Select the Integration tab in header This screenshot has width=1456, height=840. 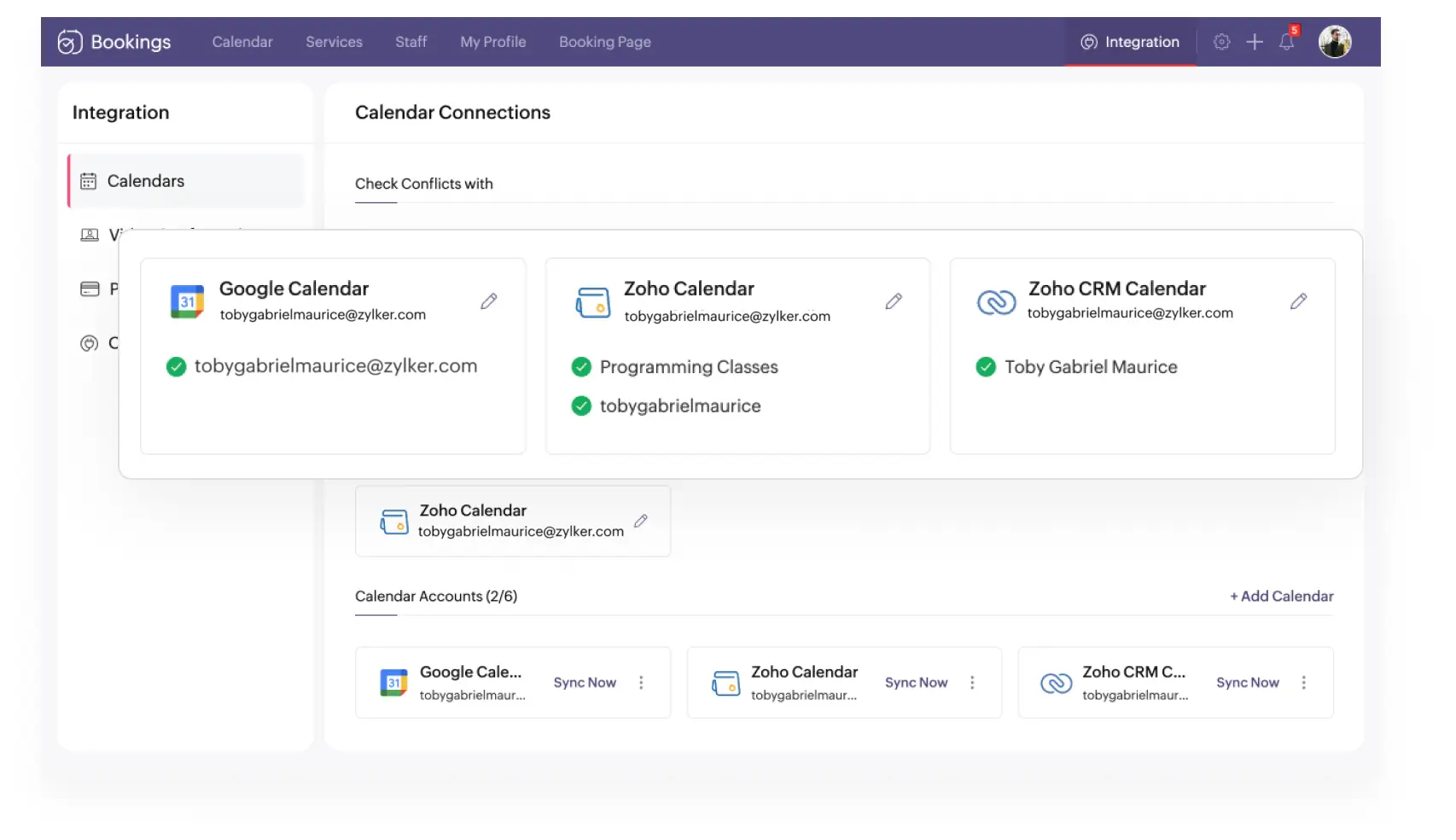1130,42
